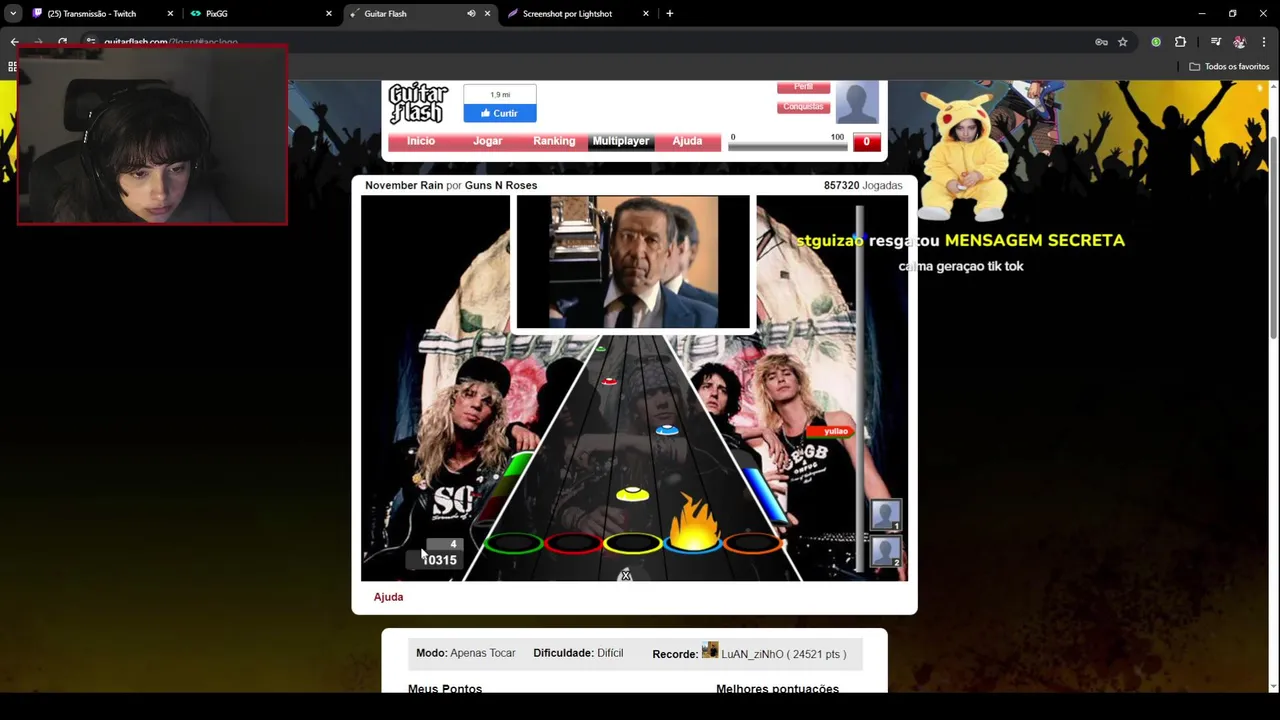Viewport: 1280px width, 720px height.
Task: Click the profile avatar placeholder picture
Action: [x=857, y=102]
